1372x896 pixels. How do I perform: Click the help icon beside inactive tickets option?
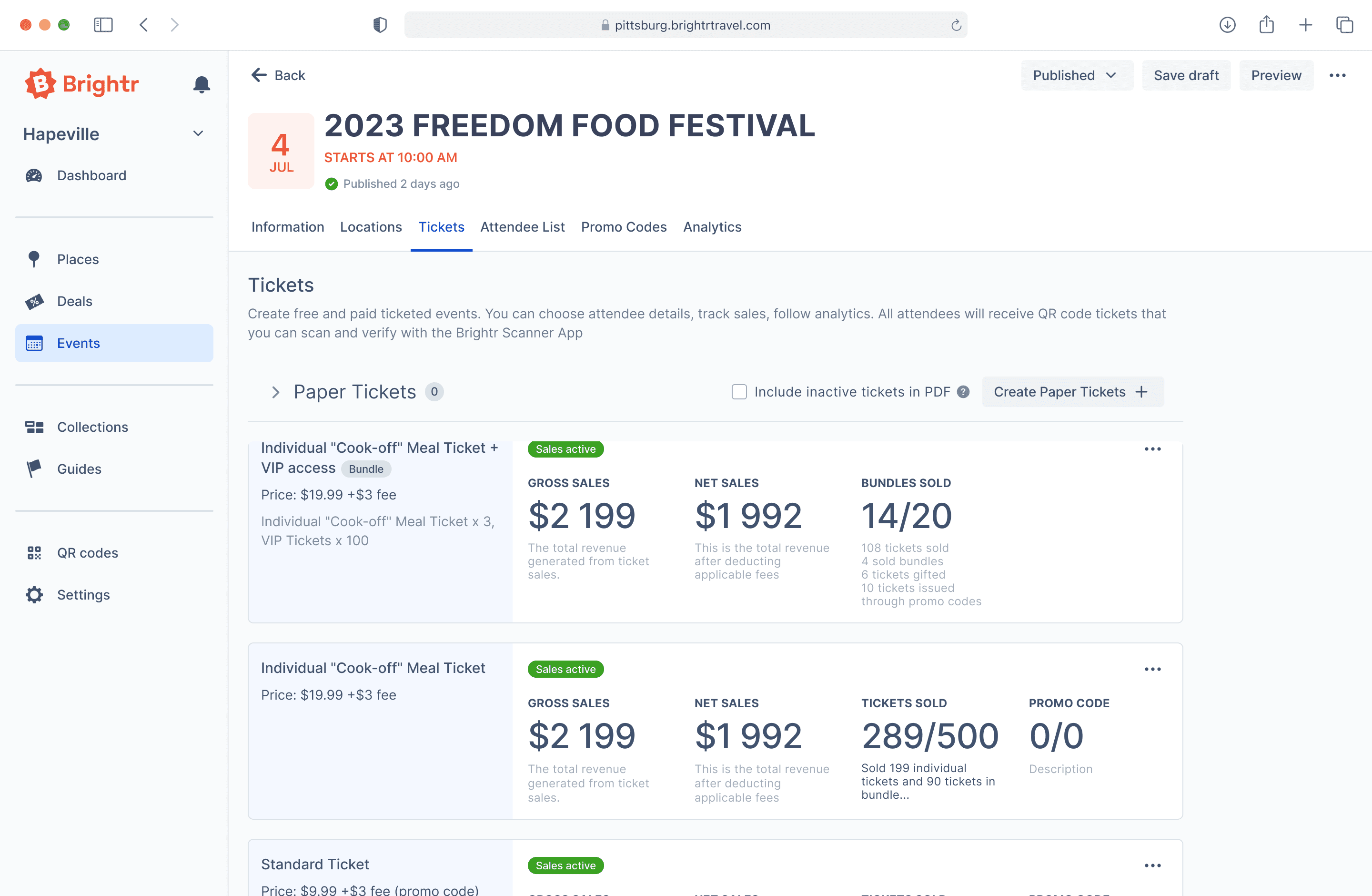(x=963, y=392)
